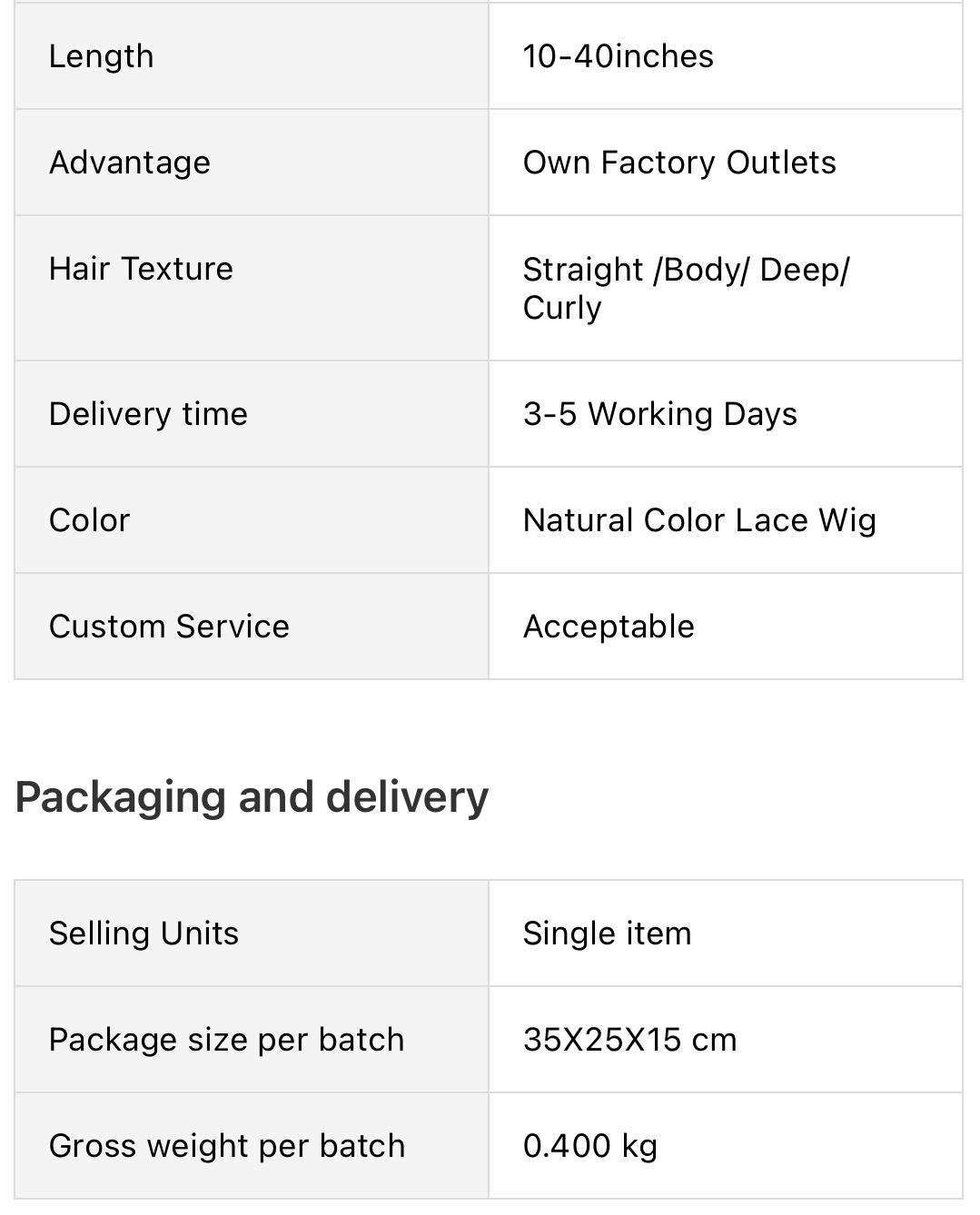Click the Custom Service label
Image resolution: width=980 pixels, height=1215 pixels.
click(x=169, y=627)
